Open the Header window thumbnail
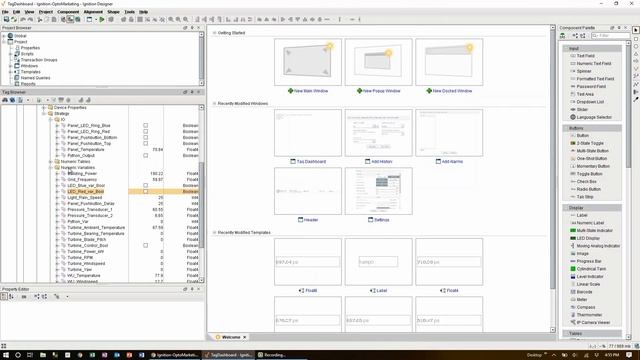This screenshot has height=360, width=640. (308, 191)
